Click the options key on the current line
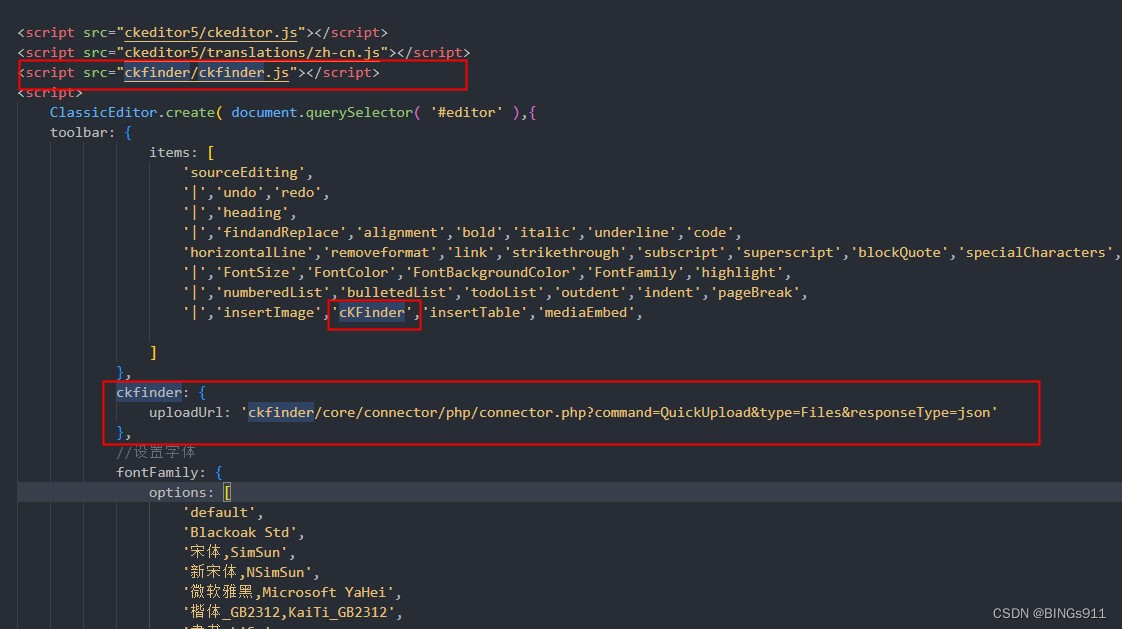 tap(178, 492)
